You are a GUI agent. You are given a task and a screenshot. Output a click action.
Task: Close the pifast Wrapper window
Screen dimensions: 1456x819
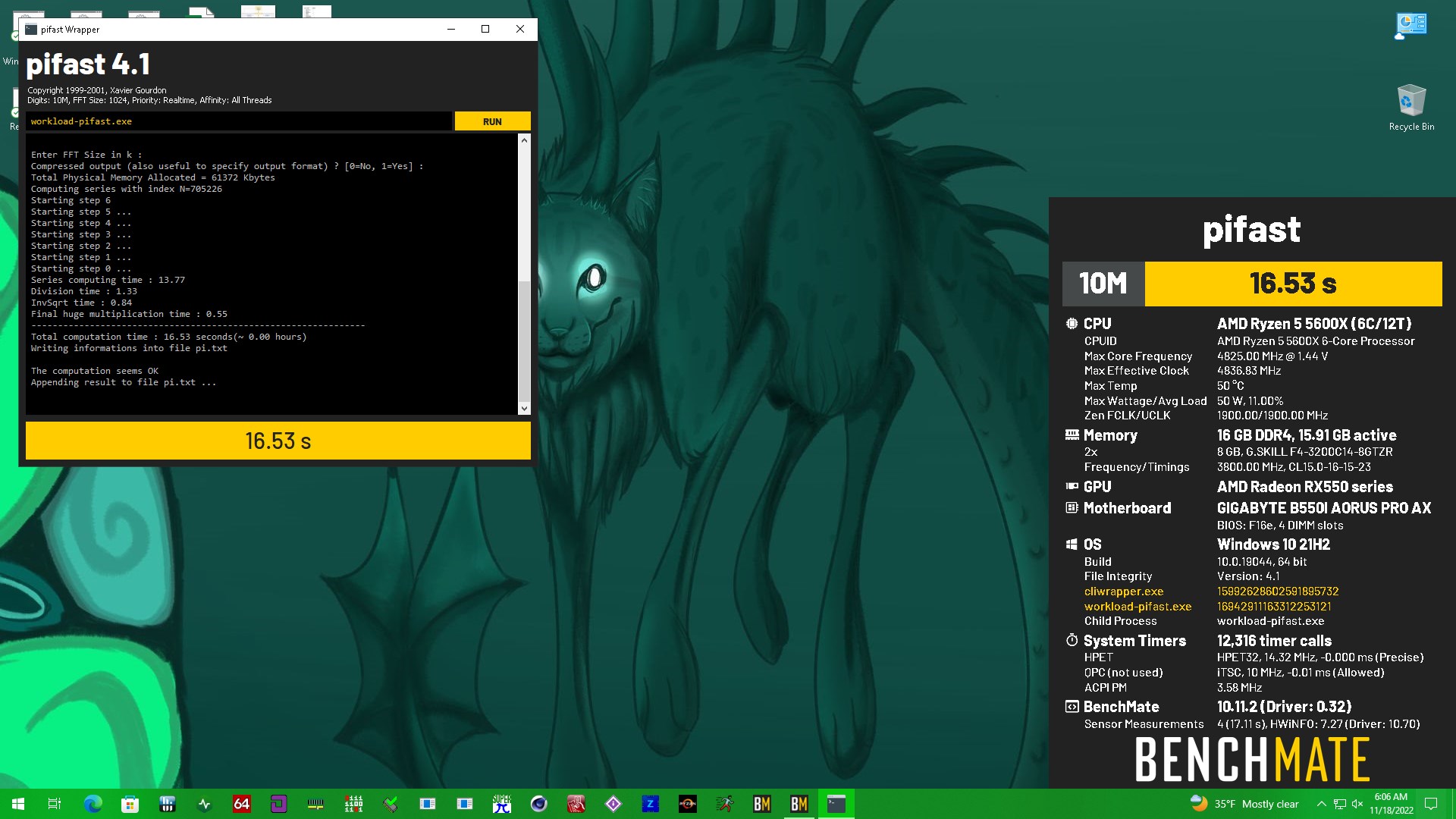click(520, 30)
